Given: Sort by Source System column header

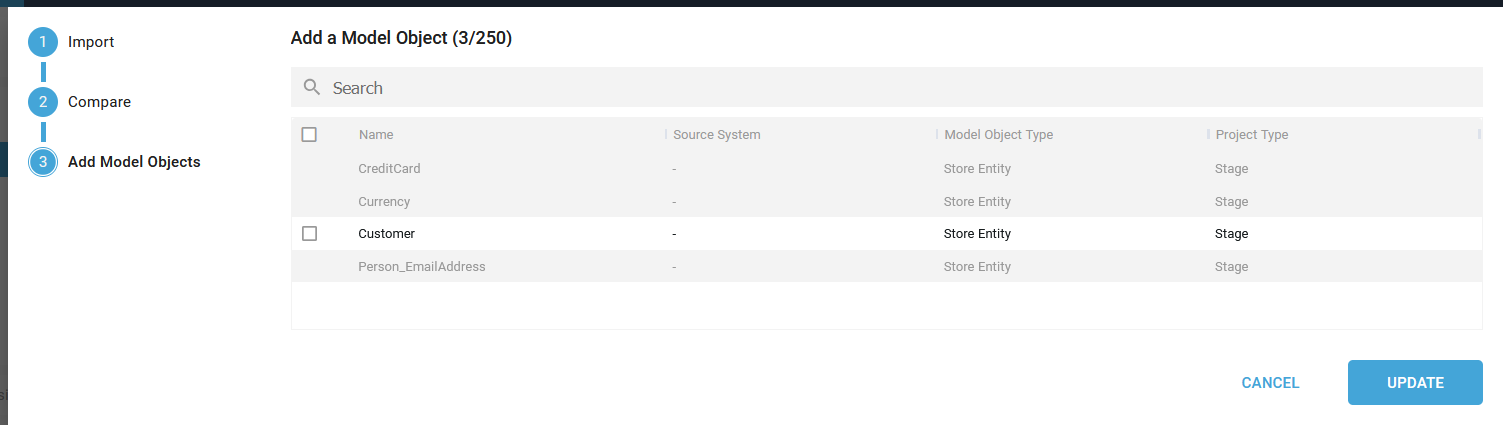Looking at the screenshot, I should (717, 134).
